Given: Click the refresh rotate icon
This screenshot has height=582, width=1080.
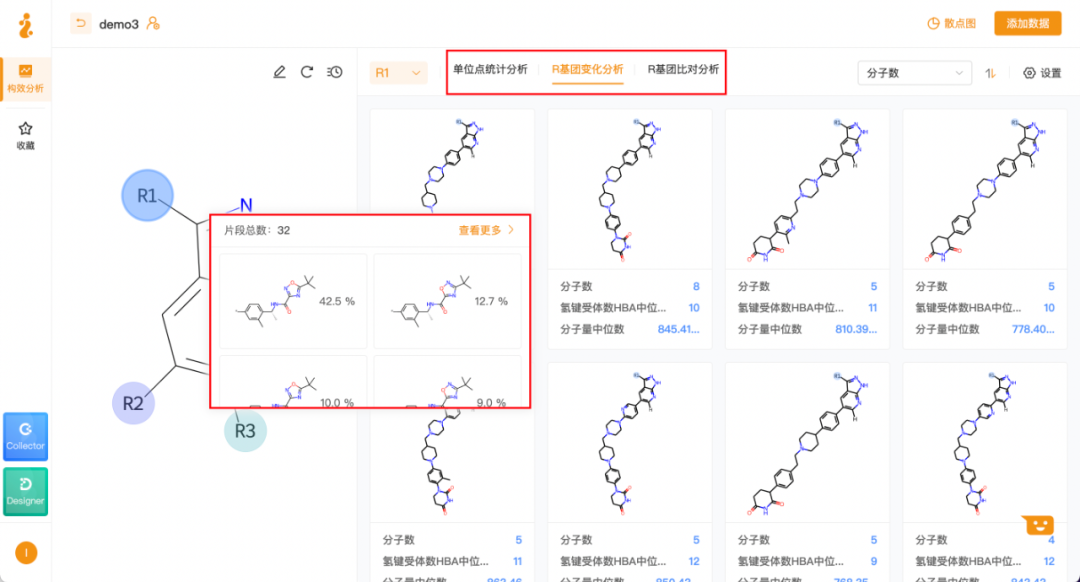Looking at the screenshot, I should pyautogui.click(x=307, y=72).
